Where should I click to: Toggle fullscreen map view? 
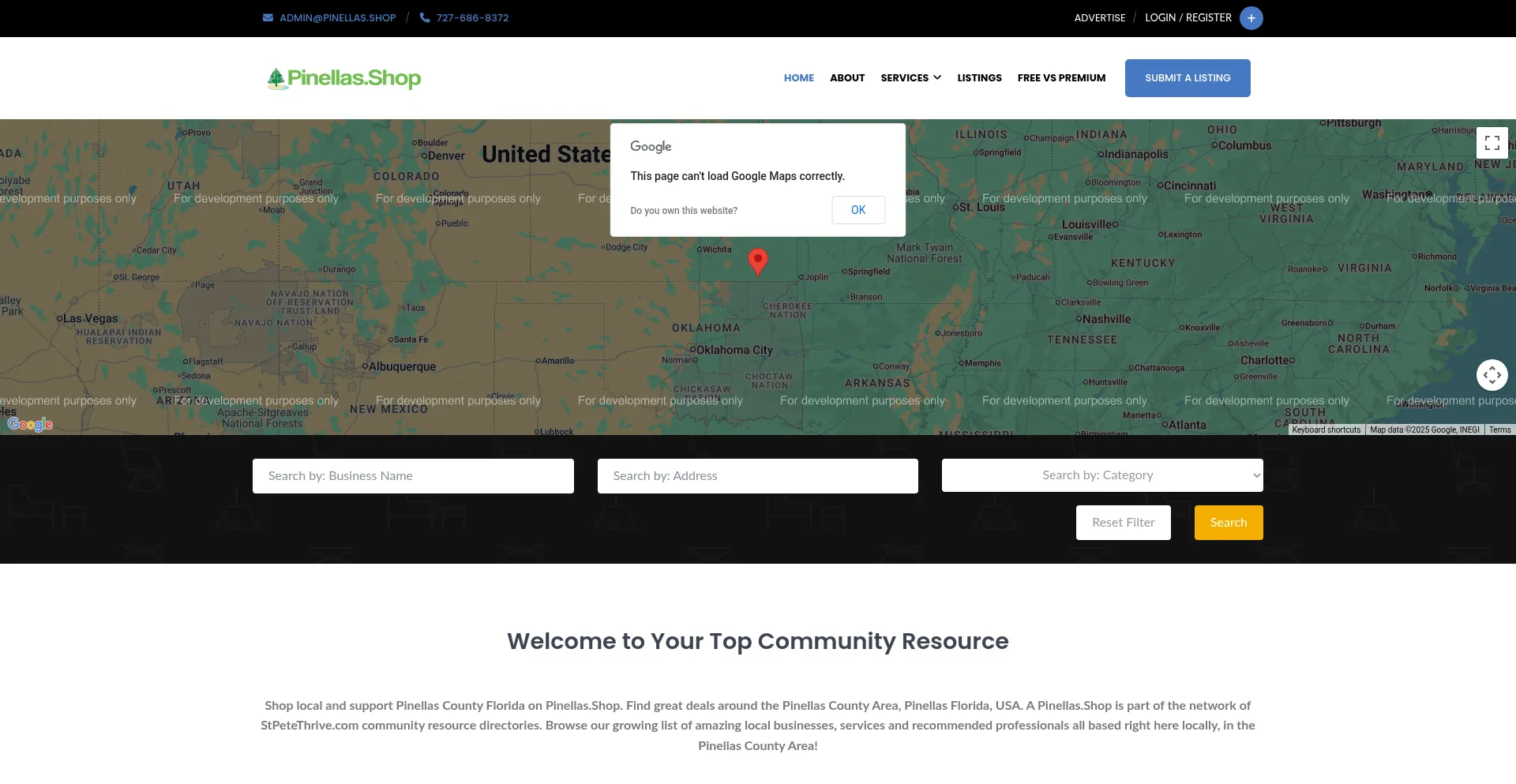pyautogui.click(x=1492, y=143)
